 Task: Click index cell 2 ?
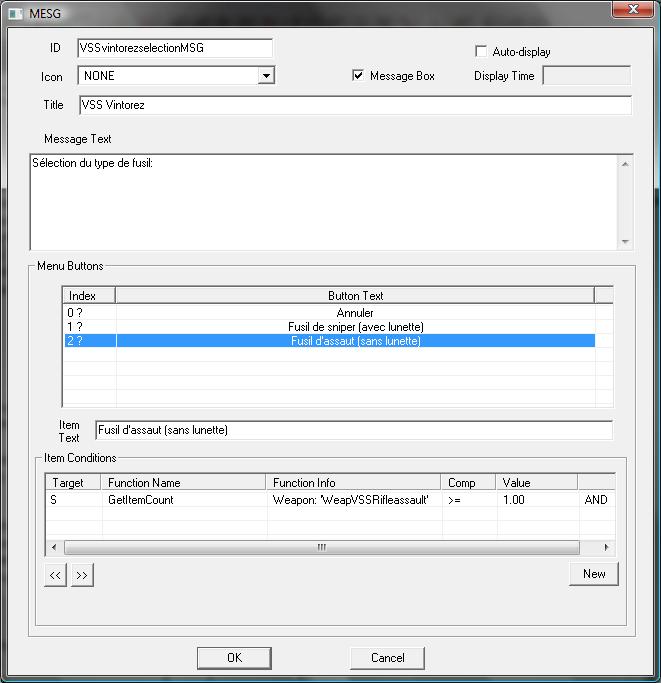click(90, 341)
